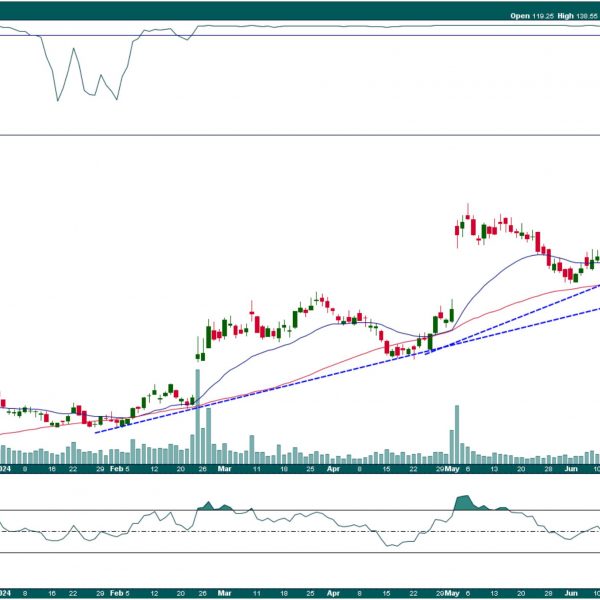600x600 pixels.
Task: Click the purple horizontal reference line in top indicator
Action: tap(300, 36)
